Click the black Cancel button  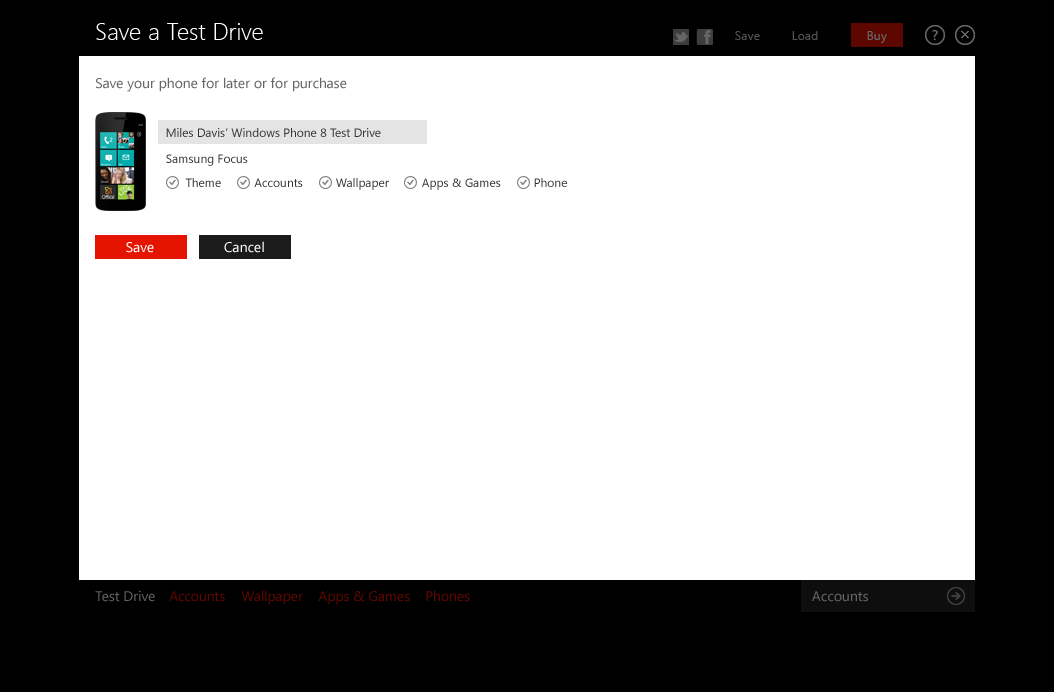pyautogui.click(x=245, y=247)
